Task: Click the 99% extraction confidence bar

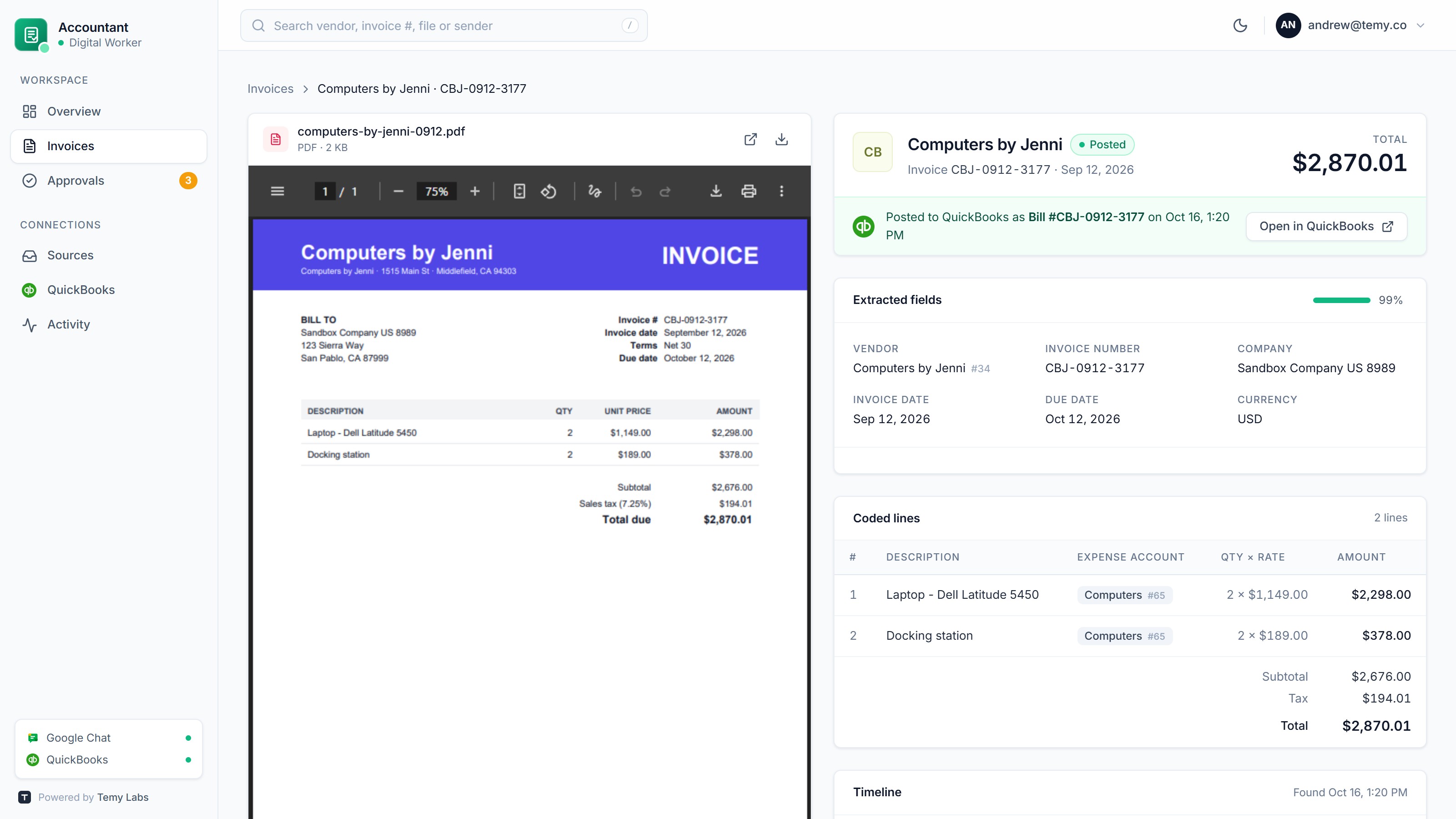Action: [1341, 300]
